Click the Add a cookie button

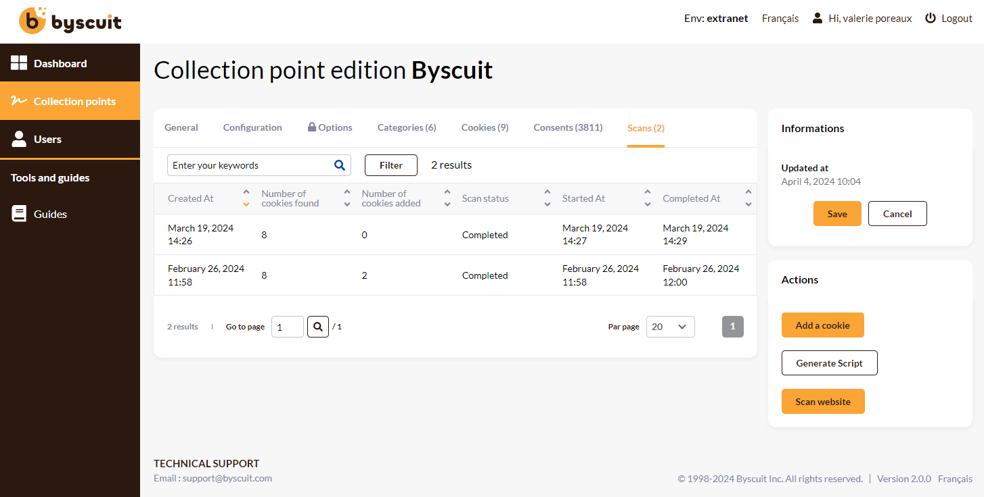click(823, 325)
